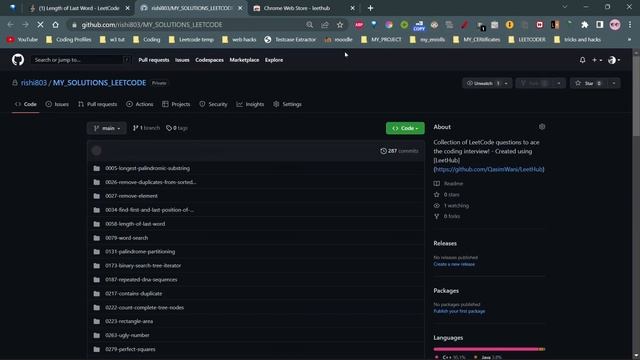Open the create new plus dropdown
The image size is (640, 360).
[x=597, y=60]
